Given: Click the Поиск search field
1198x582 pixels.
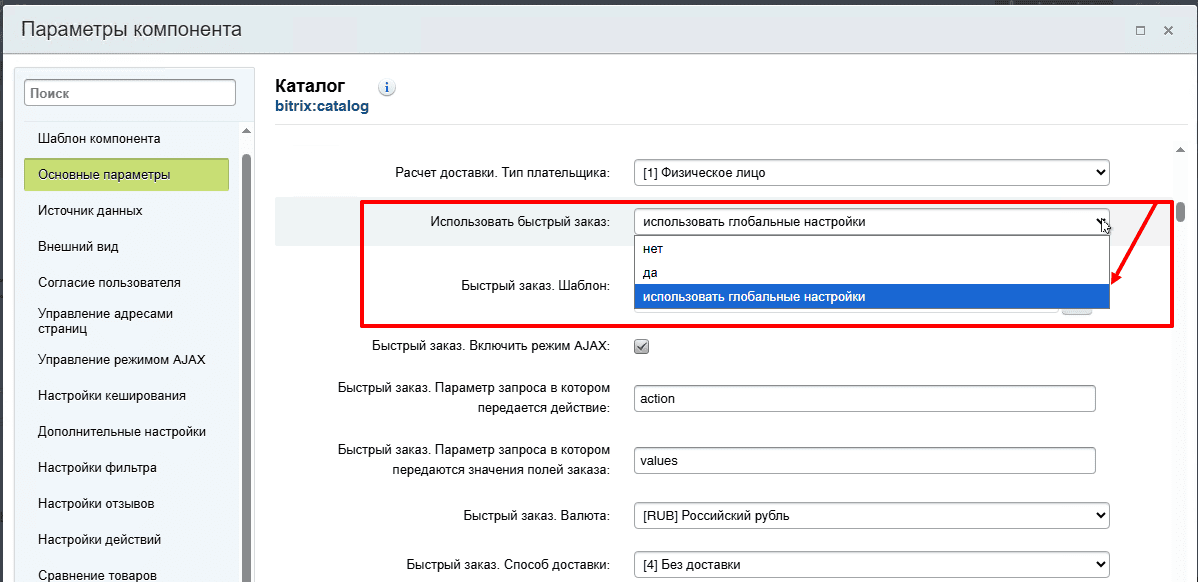Looking at the screenshot, I should click(x=130, y=93).
